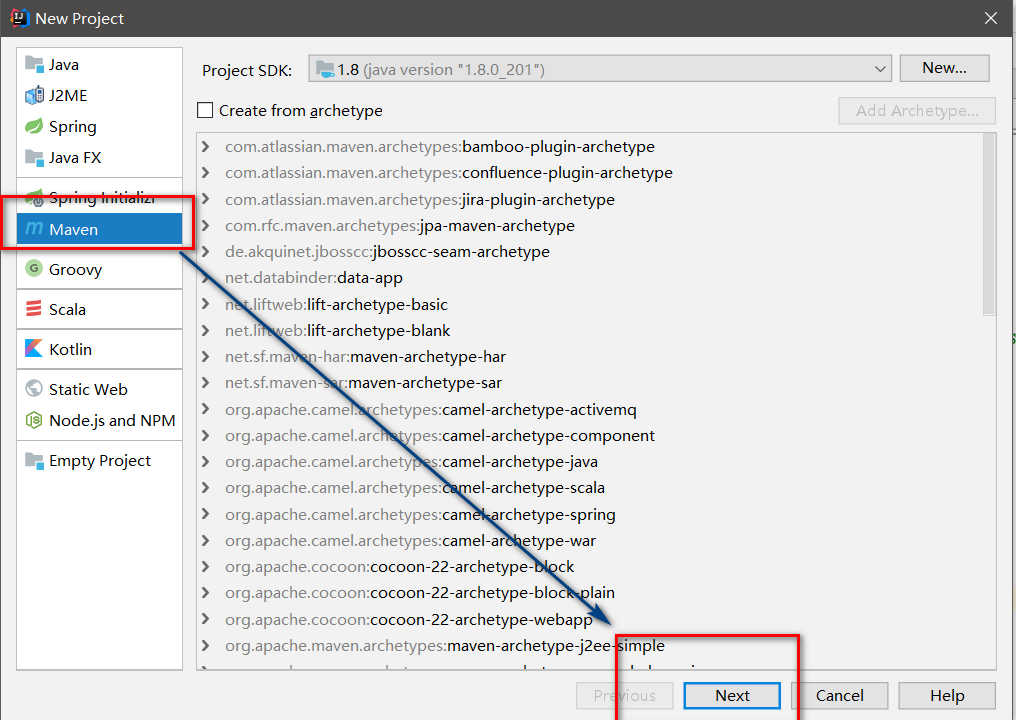Click the Groovy 'G' icon
Viewport: 1016px width, 720px height.
pos(34,268)
